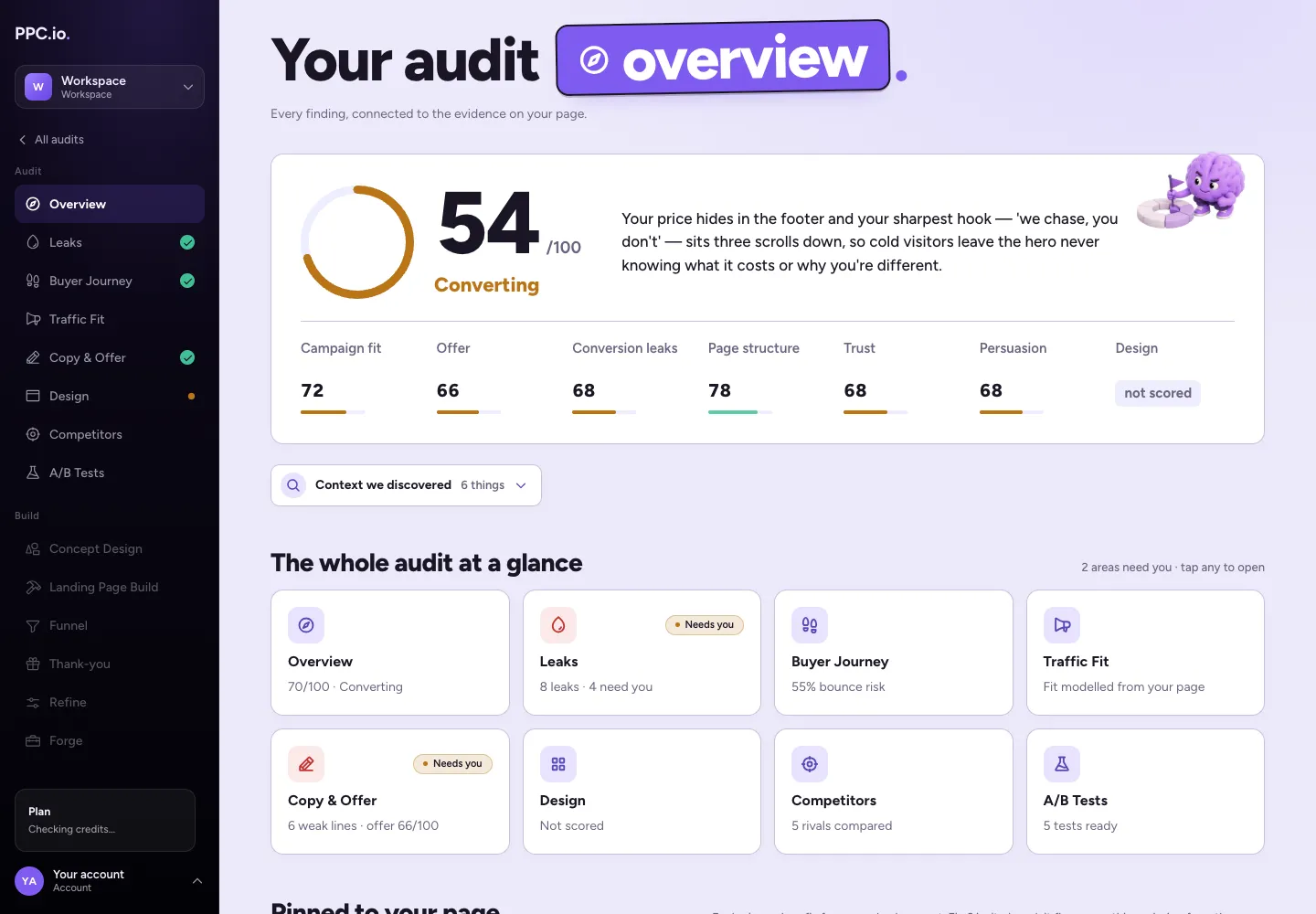Click the not scored Design badge

click(x=1158, y=393)
